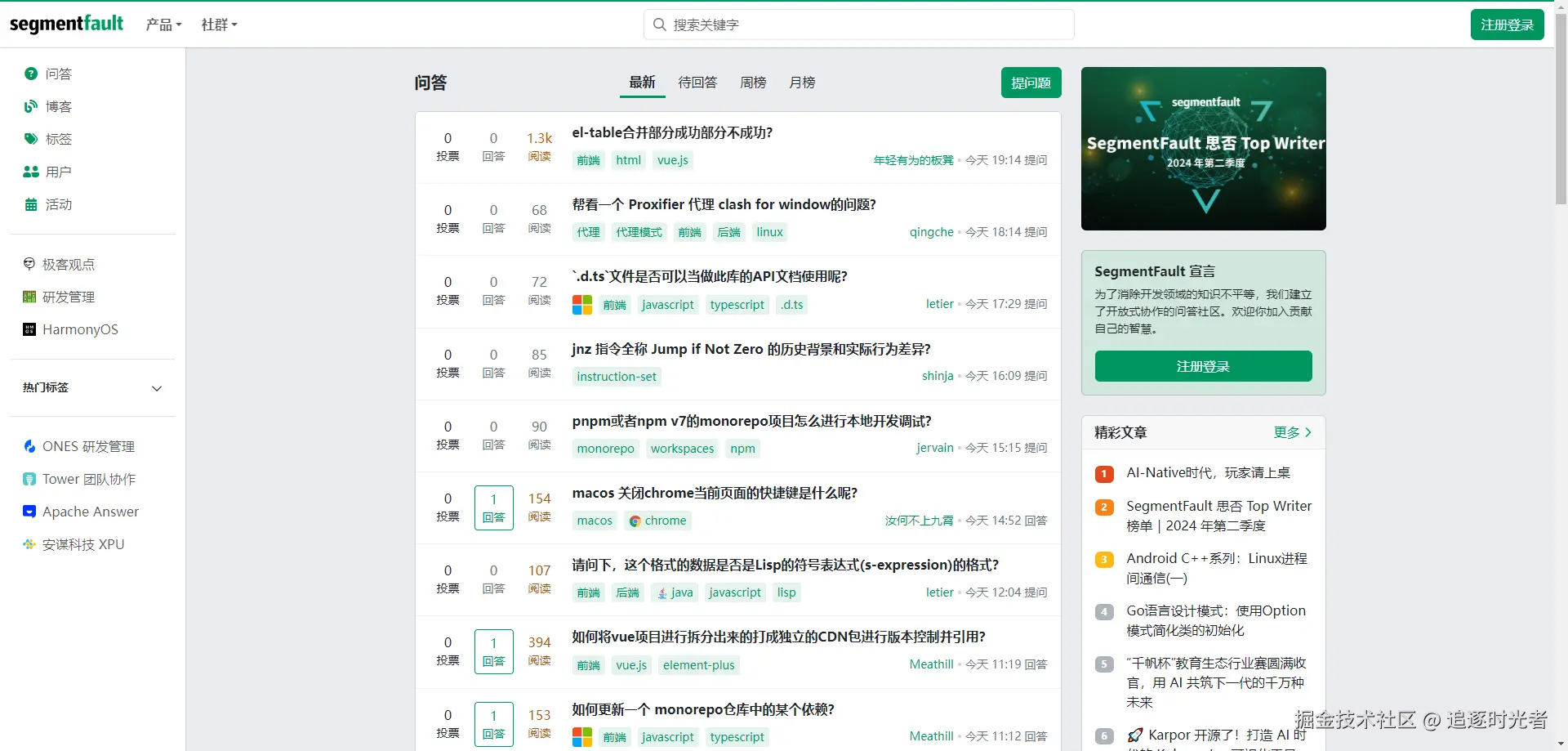The height and width of the screenshot is (751, 1568).
Task: Click the rank 3 badge in 精彩文章
Action: point(1104,560)
